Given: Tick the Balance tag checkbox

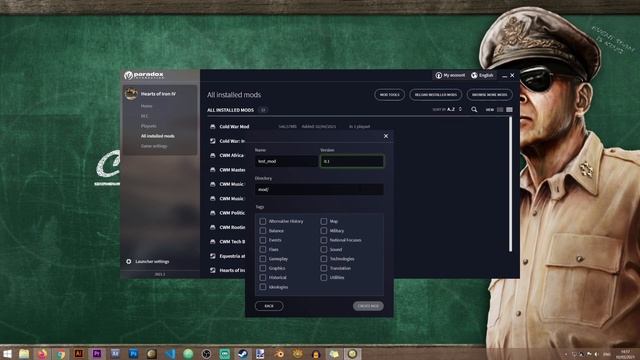Looking at the screenshot, I should click(262, 231).
